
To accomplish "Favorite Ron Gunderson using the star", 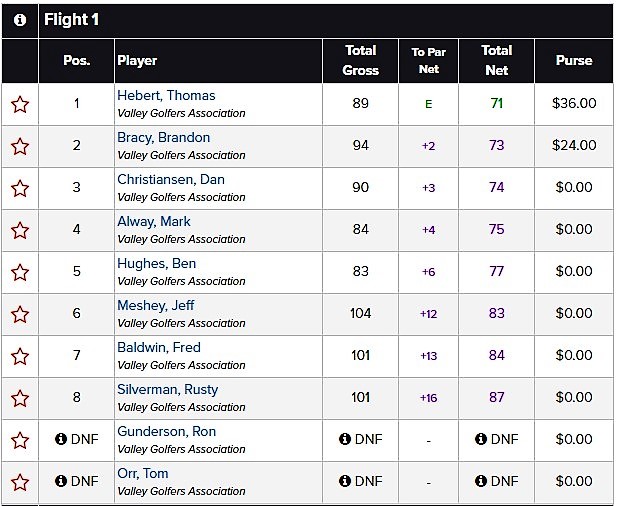I will 19,440.
